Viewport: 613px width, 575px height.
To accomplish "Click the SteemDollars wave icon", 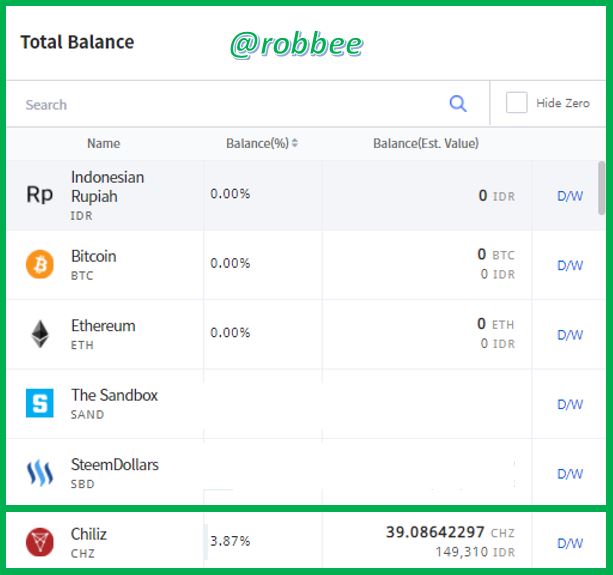I will pyautogui.click(x=39, y=473).
